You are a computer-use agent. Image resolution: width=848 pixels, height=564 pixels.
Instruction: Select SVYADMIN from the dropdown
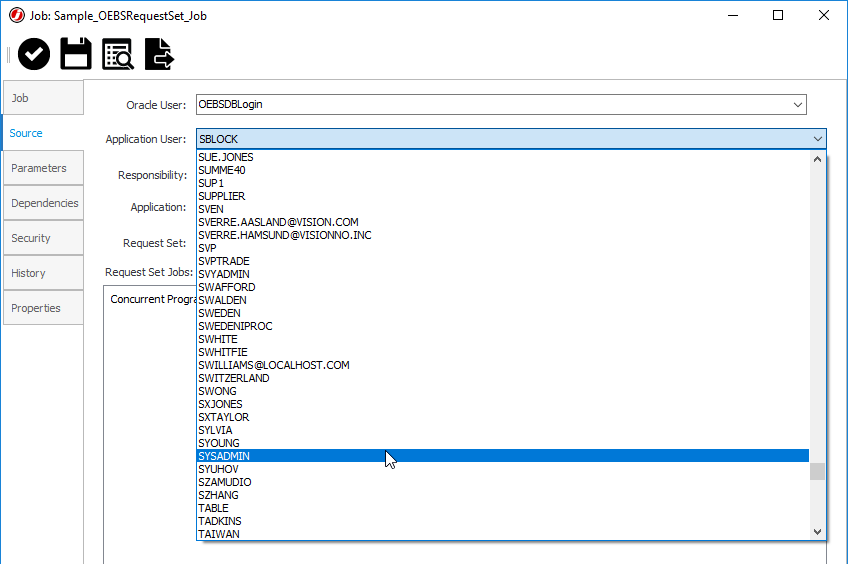click(503, 274)
